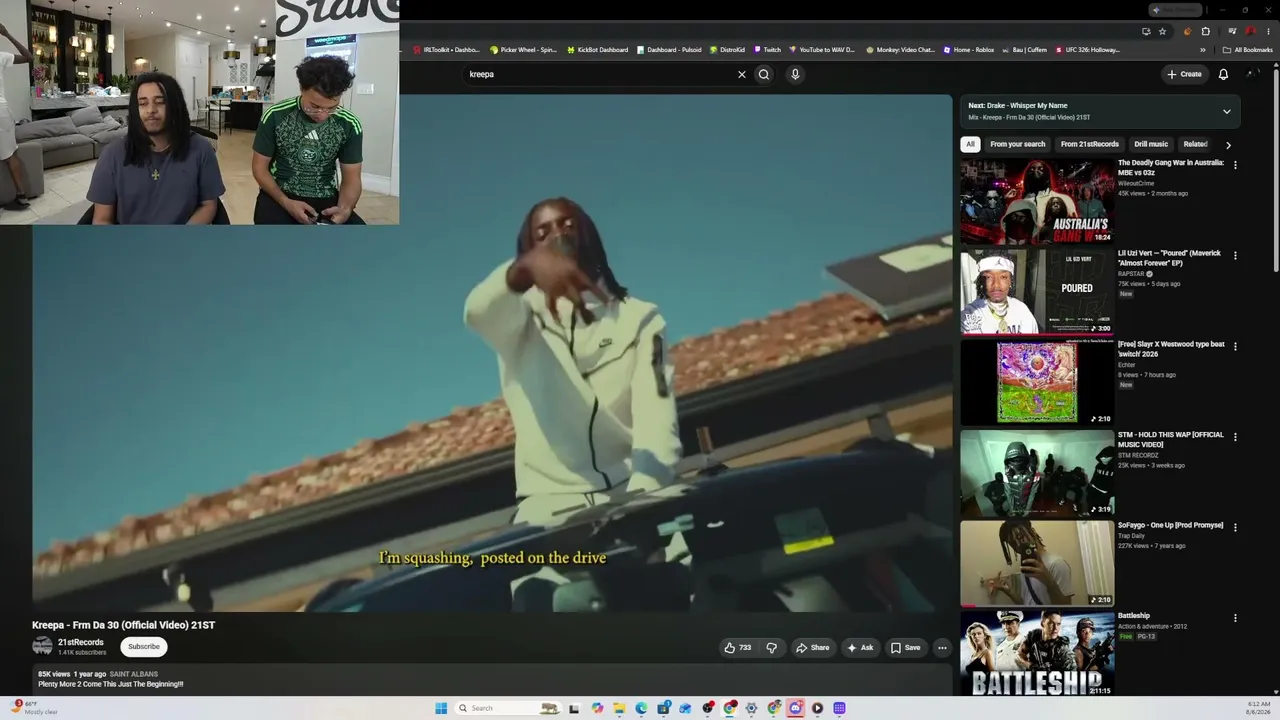Open the Lil Uzi Vert Poured thumbnail
The width and height of the screenshot is (1280, 720).
tap(1037, 292)
